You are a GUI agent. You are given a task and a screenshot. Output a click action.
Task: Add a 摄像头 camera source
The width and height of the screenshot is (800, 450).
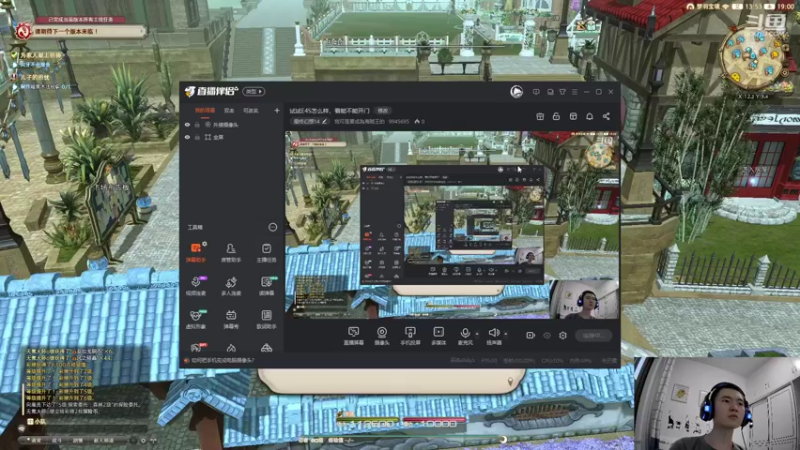tap(382, 336)
